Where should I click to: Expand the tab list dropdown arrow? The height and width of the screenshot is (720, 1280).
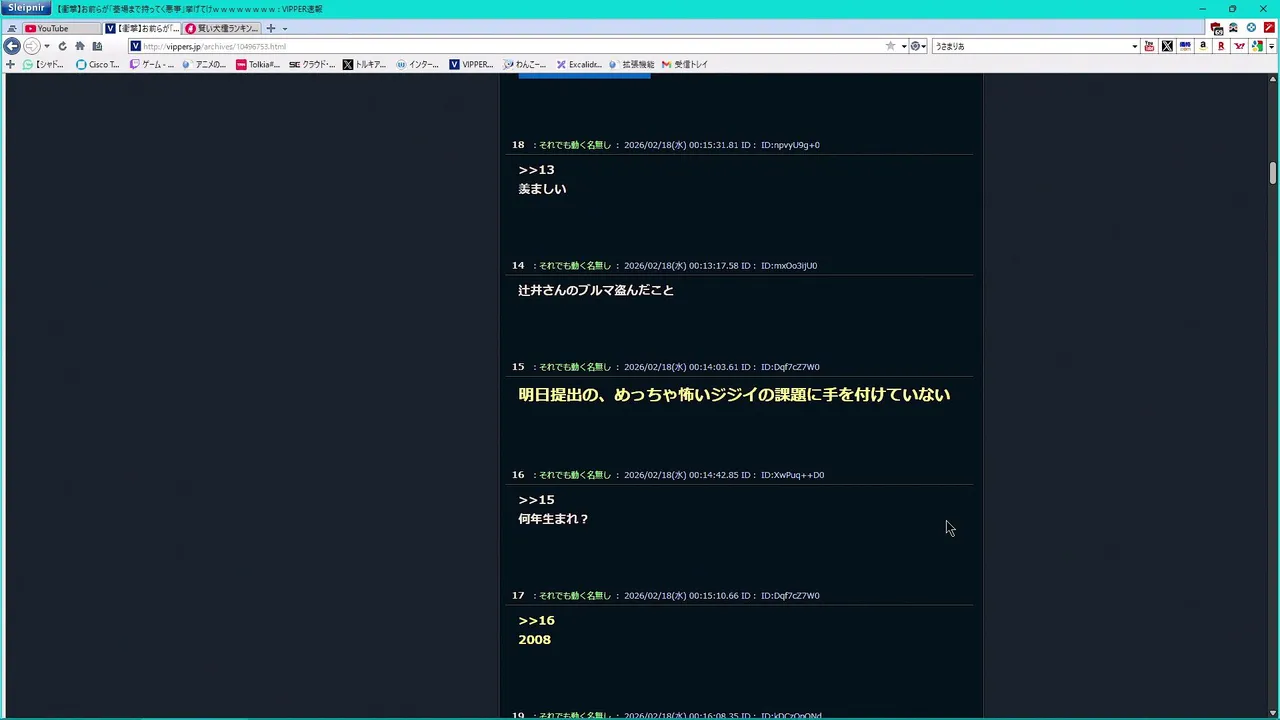285,29
